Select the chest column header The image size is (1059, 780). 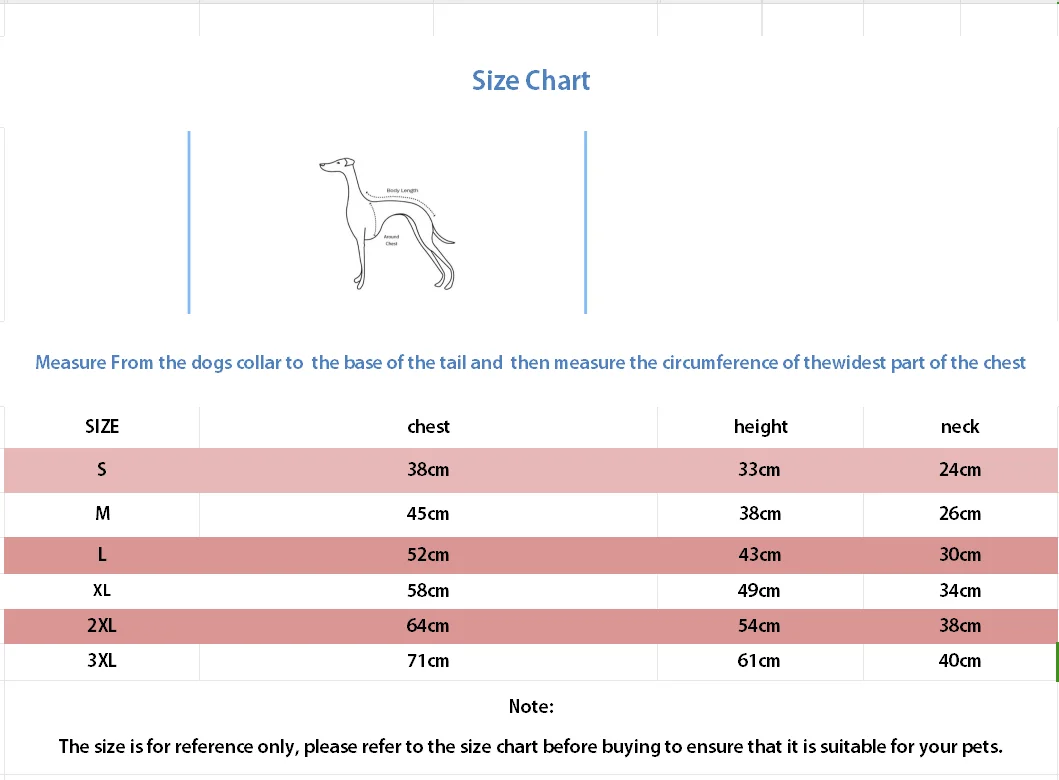428,427
